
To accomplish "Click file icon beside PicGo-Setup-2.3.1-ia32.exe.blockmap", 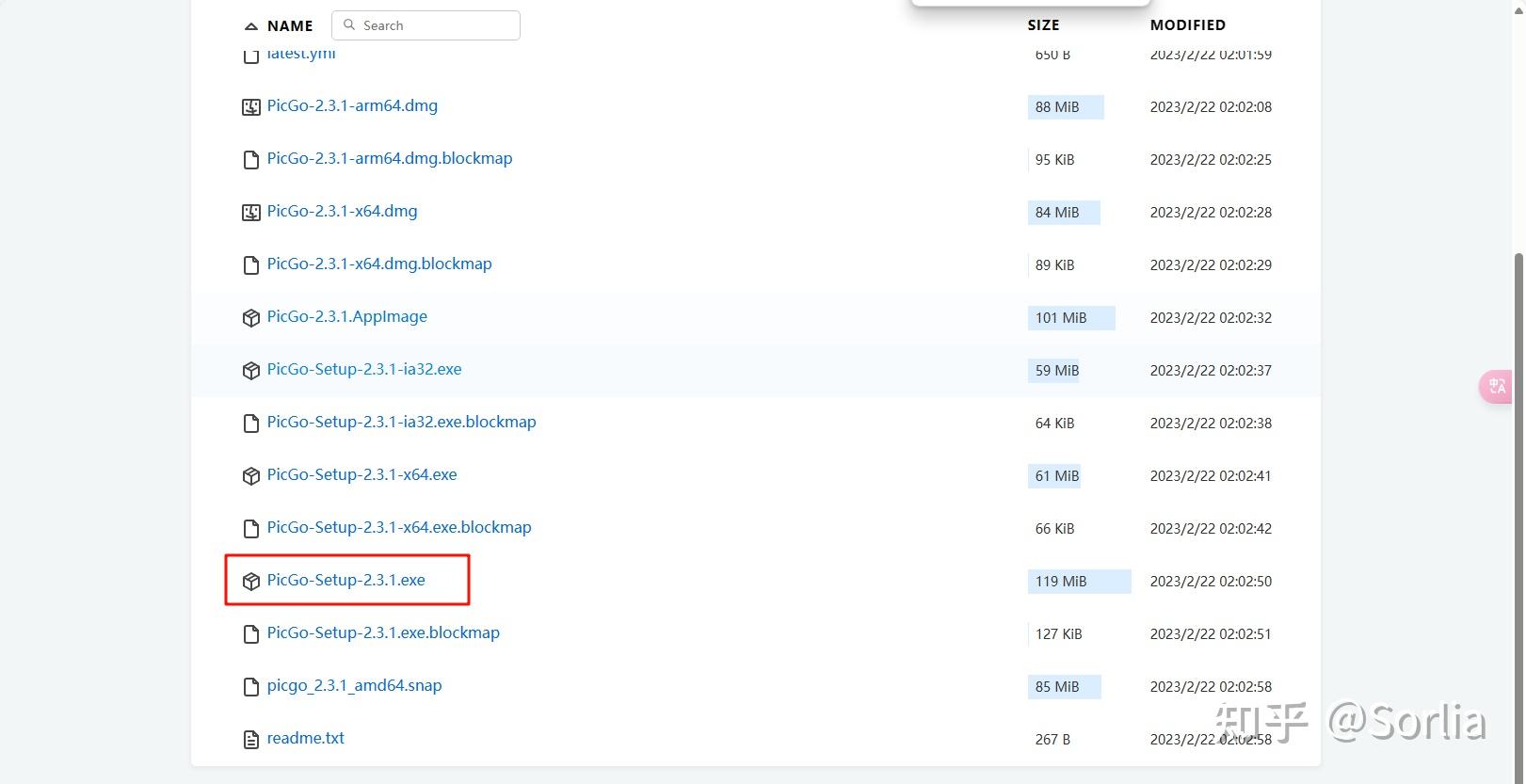I will [251, 424].
